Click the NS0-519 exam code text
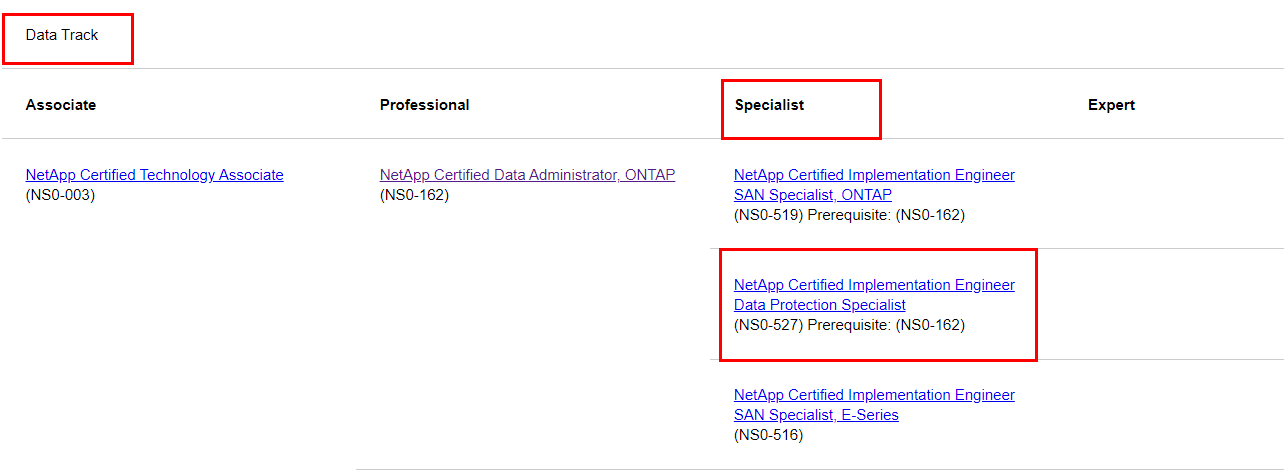The image size is (1284, 470). [x=769, y=215]
